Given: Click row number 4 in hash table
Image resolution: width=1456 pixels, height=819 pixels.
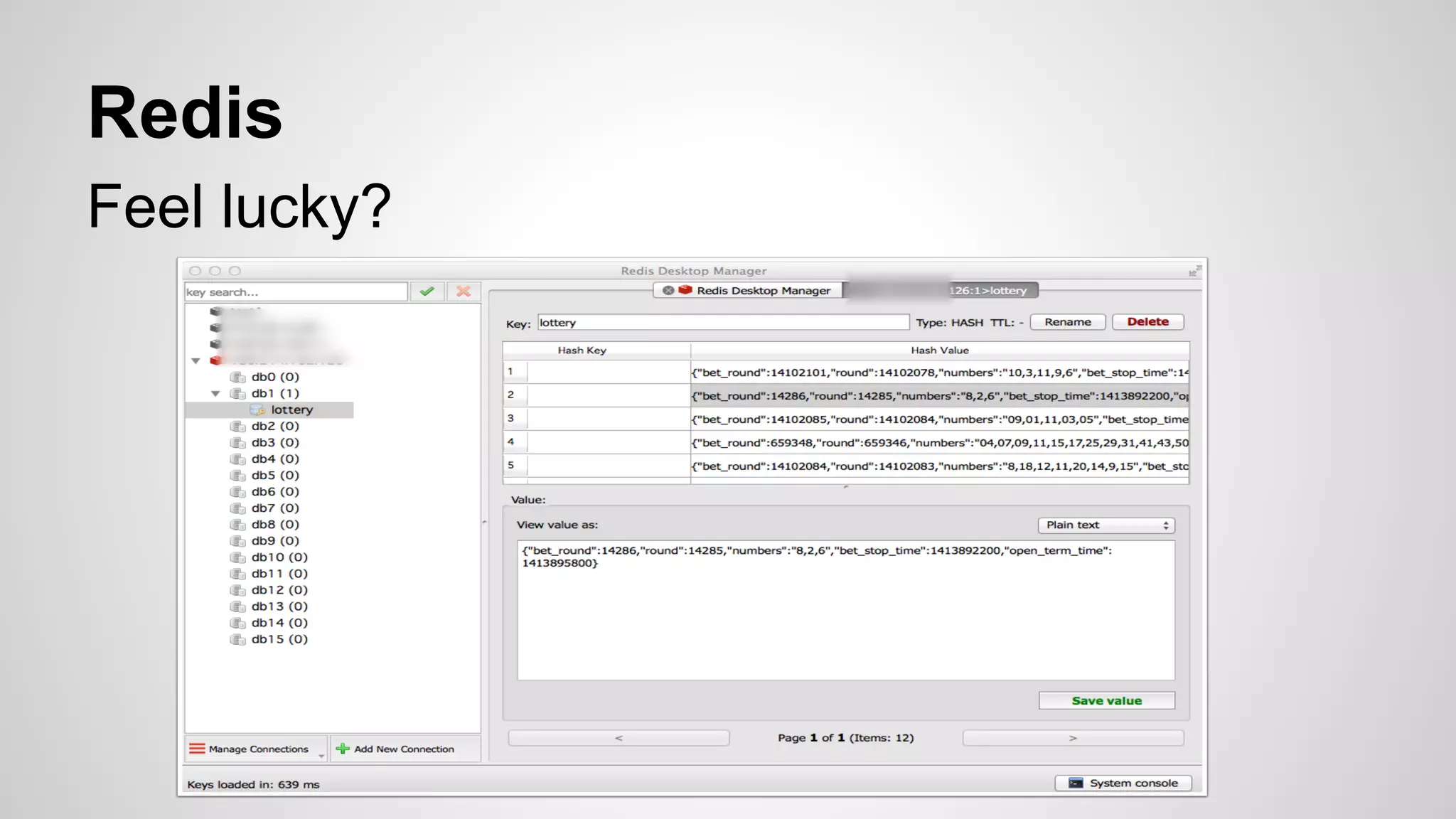Looking at the screenshot, I should (515, 441).
